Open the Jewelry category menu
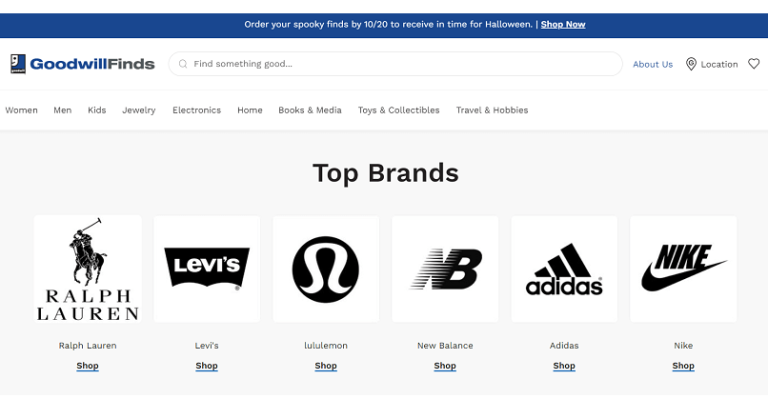 point(139,110)
